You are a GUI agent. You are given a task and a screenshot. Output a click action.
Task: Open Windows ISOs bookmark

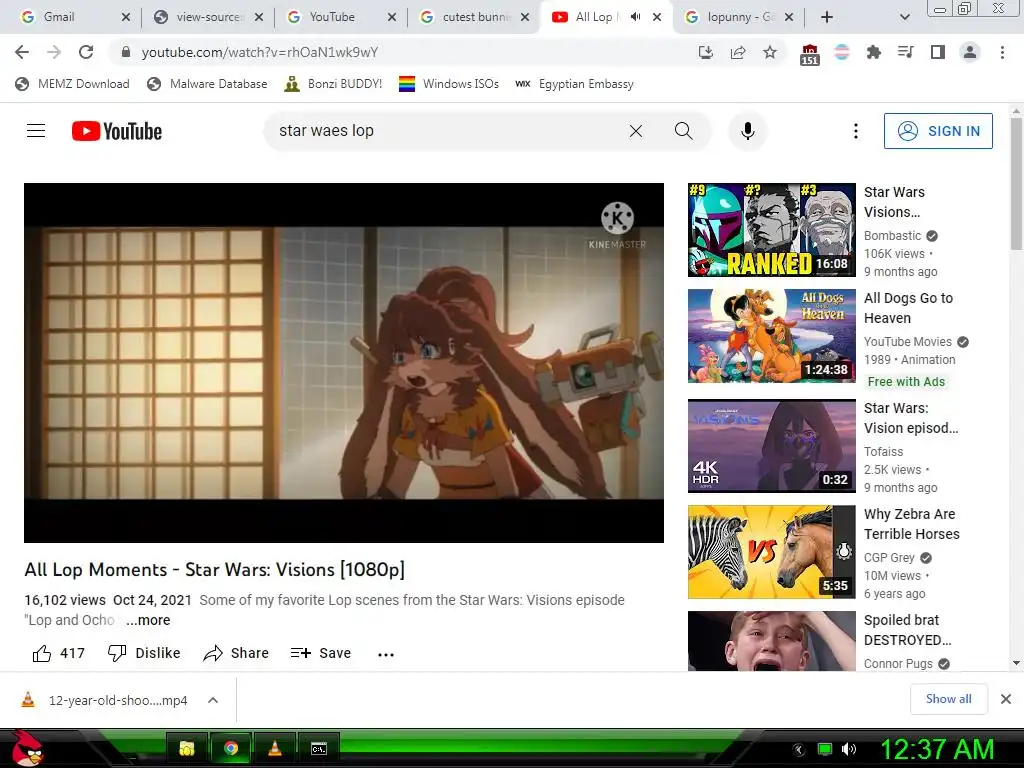449,84
